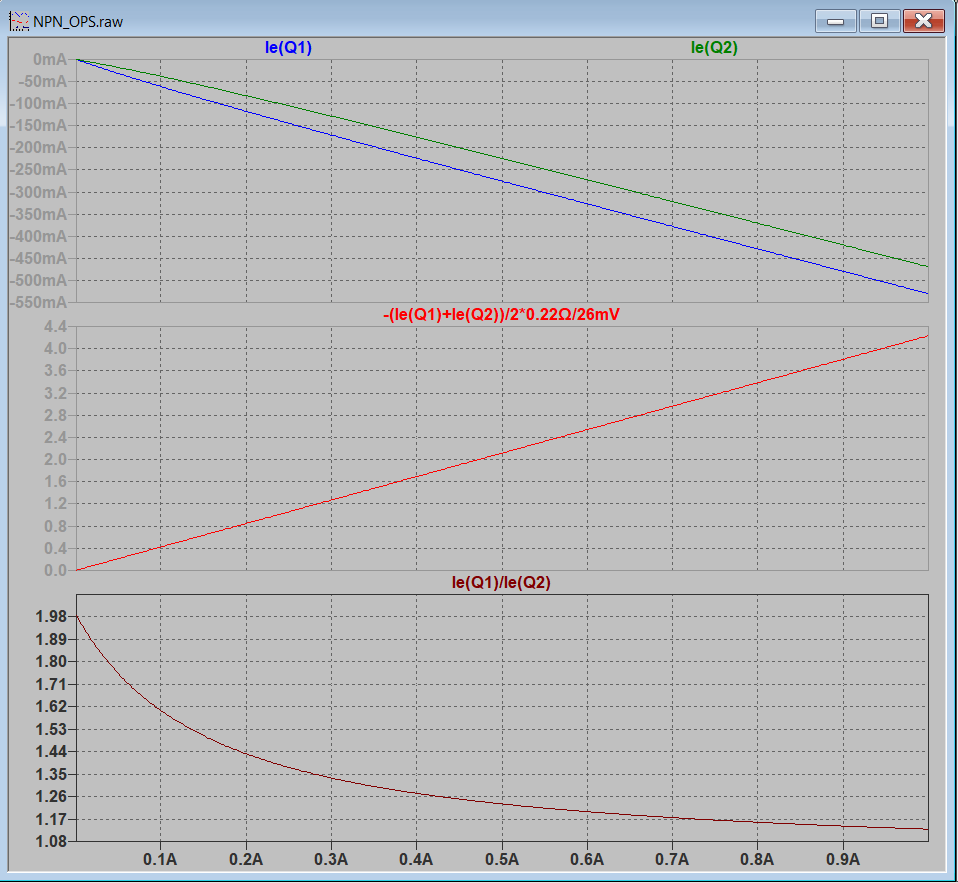This screenshot has height=883, width=958.
Task: Click the 3.2 axis label in middle pane
Action: pyautogui.click(x=55, y=393)
